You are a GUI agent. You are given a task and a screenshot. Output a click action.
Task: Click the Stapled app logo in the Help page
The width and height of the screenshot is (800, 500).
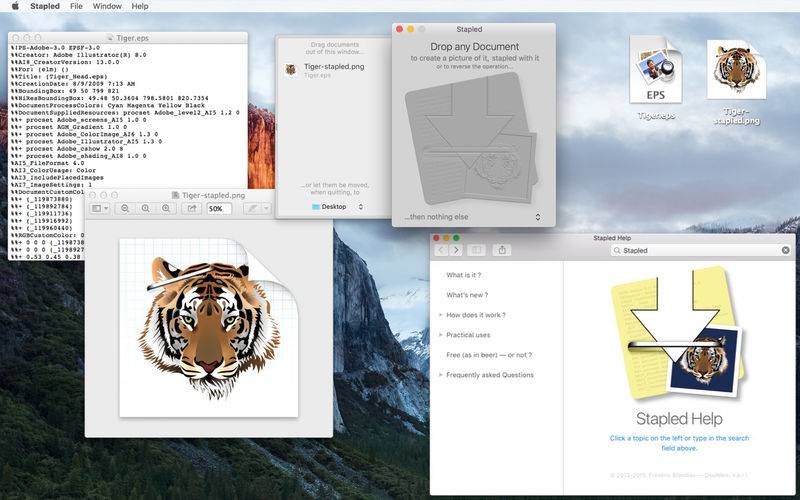tap(679, 334)
